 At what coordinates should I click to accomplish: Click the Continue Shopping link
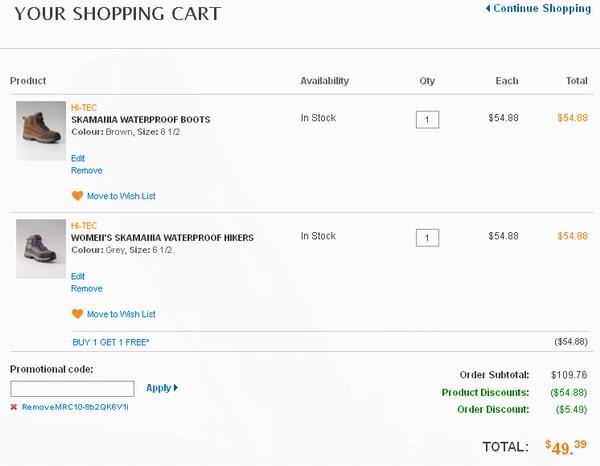click(x=542, y=8)
